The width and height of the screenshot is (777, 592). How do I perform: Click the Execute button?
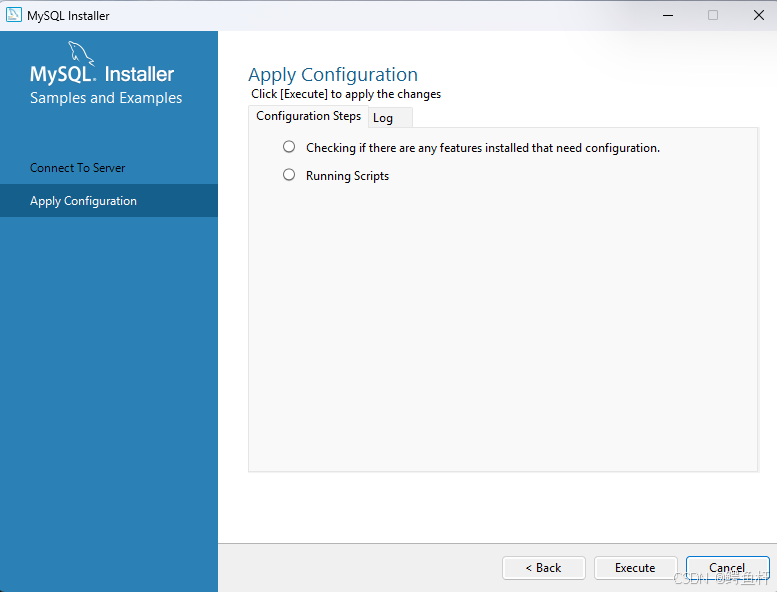635,568
